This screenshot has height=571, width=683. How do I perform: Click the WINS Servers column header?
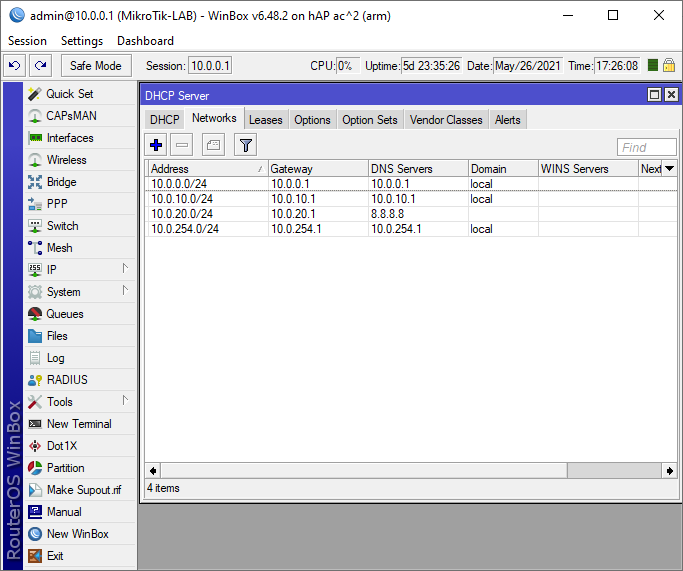tap(588, 169)
